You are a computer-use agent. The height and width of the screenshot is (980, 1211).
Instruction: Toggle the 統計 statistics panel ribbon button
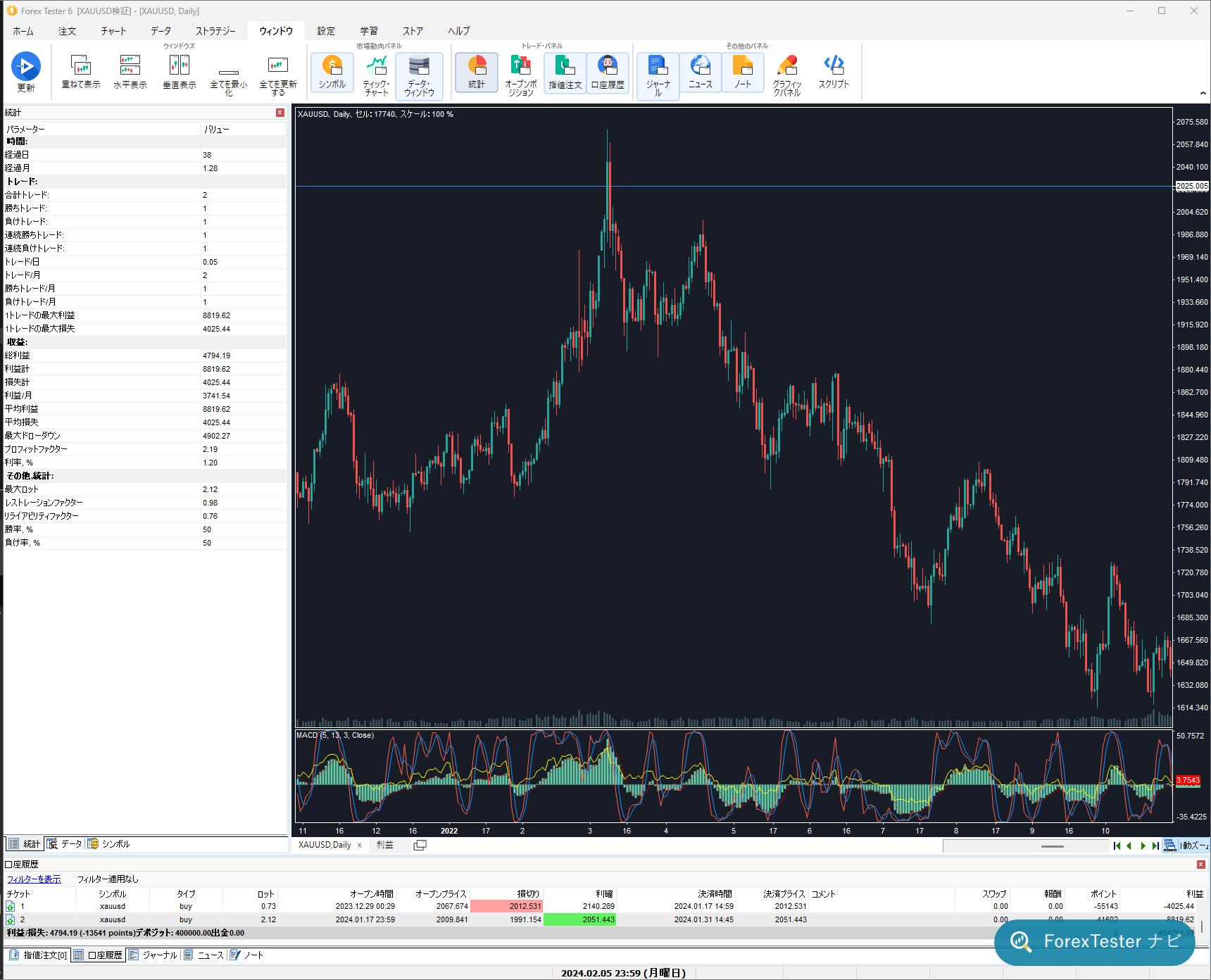click(477, 73)
